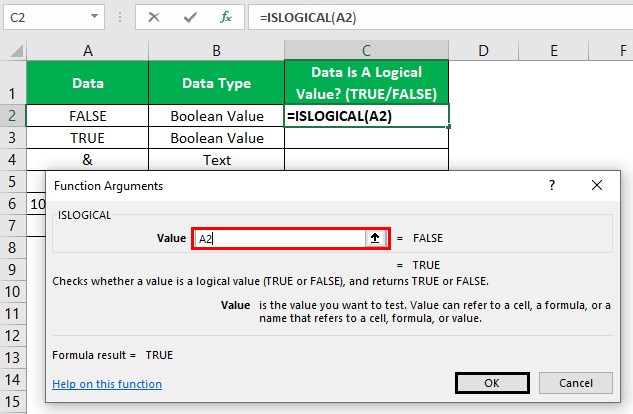Select row 10 header
This screenshot has width=633, height=414.
[13, 291]
